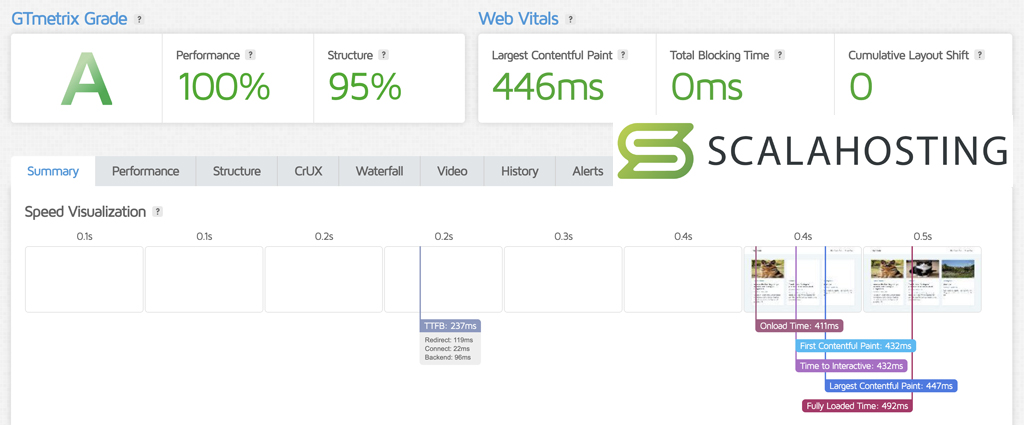1024x425 pixels.
Task: Click the 95% Structure score
Action: point(364,86)
